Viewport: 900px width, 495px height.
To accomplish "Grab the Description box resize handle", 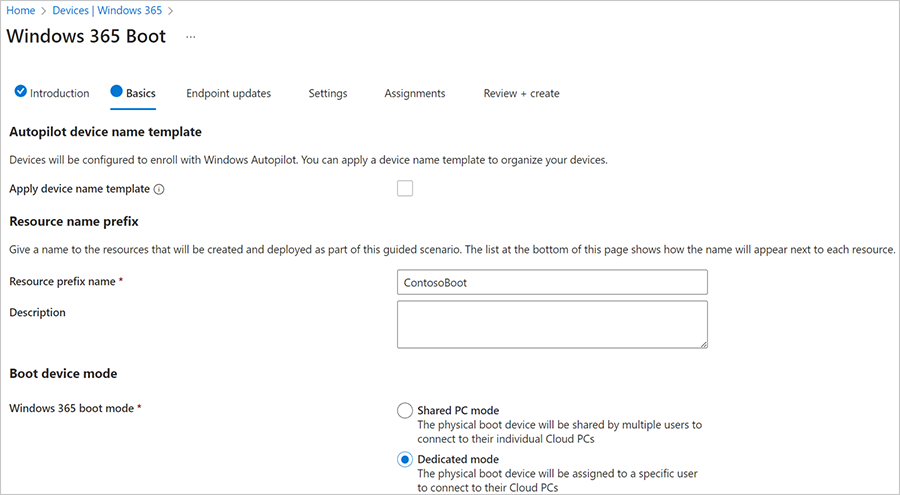I will pyautogui.click(x=703, y=344).
